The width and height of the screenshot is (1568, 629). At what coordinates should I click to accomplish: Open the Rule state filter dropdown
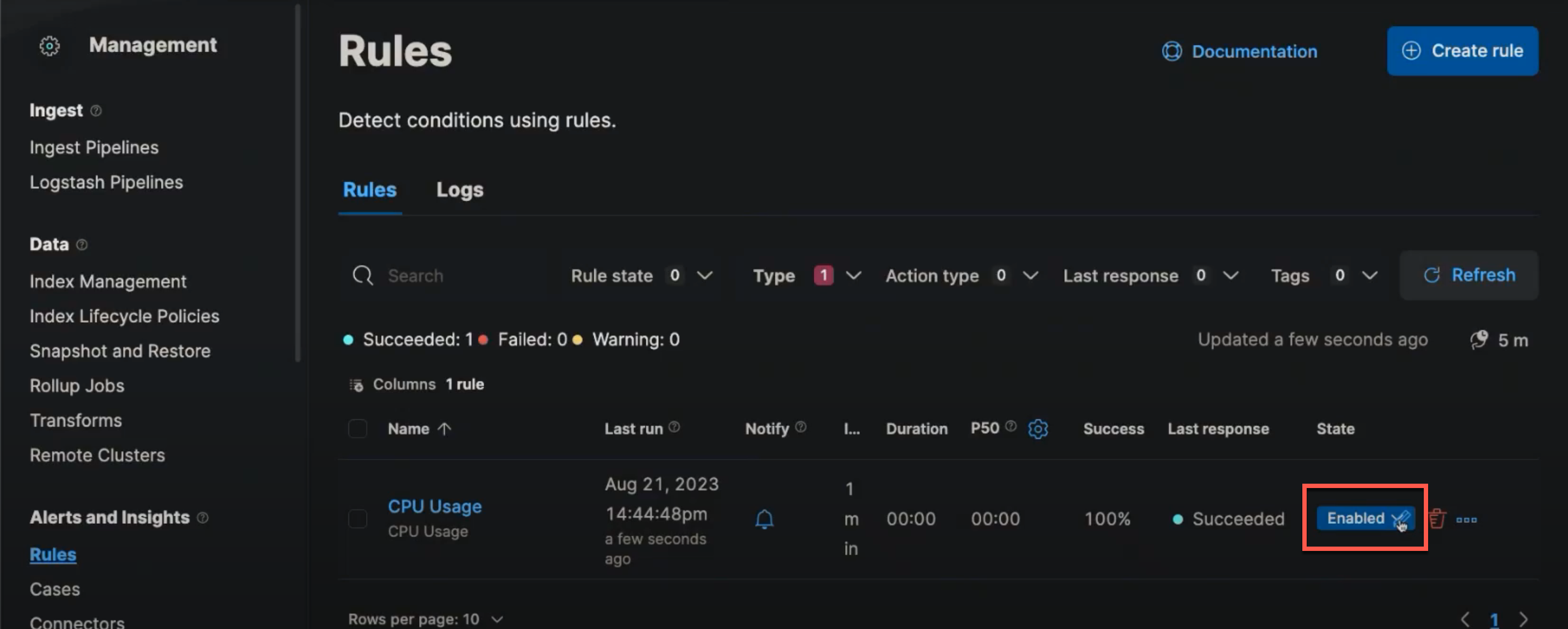coord(640,275)
